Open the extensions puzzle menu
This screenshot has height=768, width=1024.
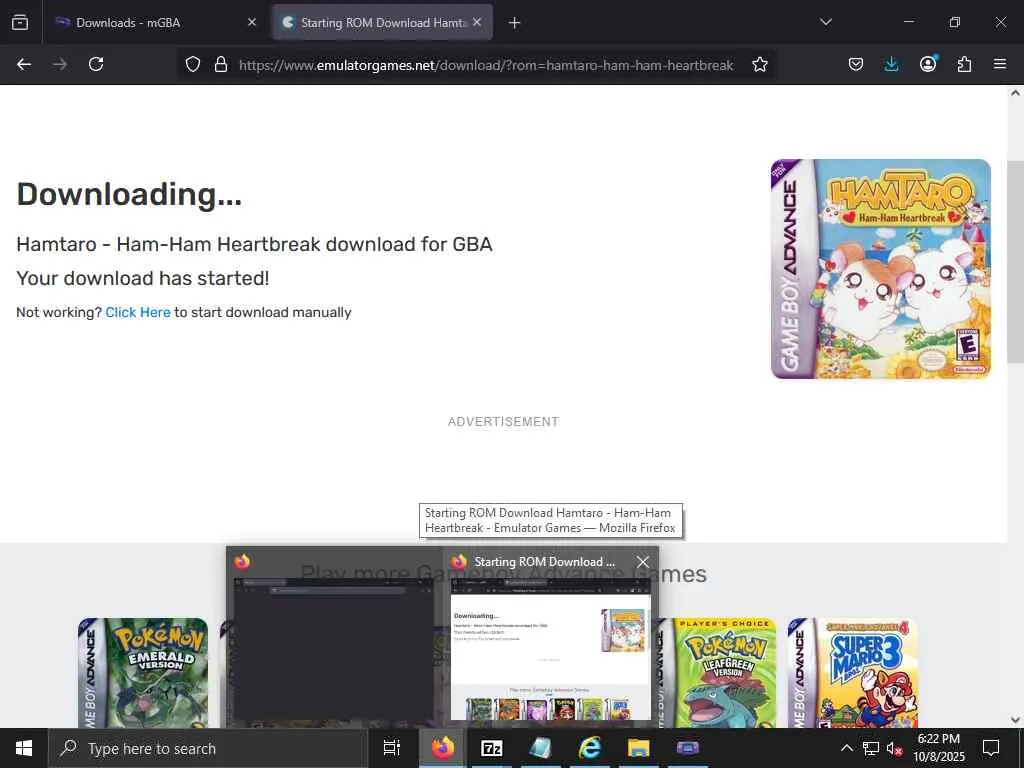point(964,64)
